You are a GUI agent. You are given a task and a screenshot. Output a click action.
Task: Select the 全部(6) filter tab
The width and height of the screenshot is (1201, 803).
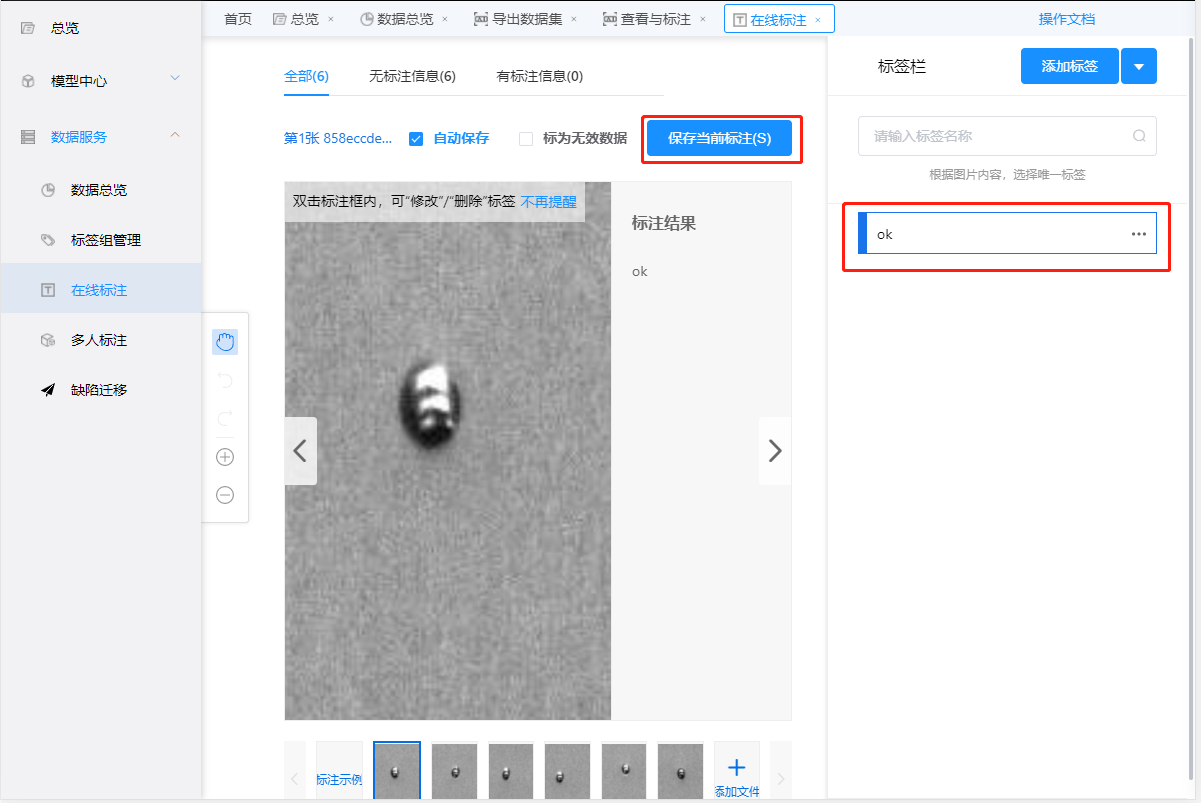pyautogui.click(x=306, y=76)
